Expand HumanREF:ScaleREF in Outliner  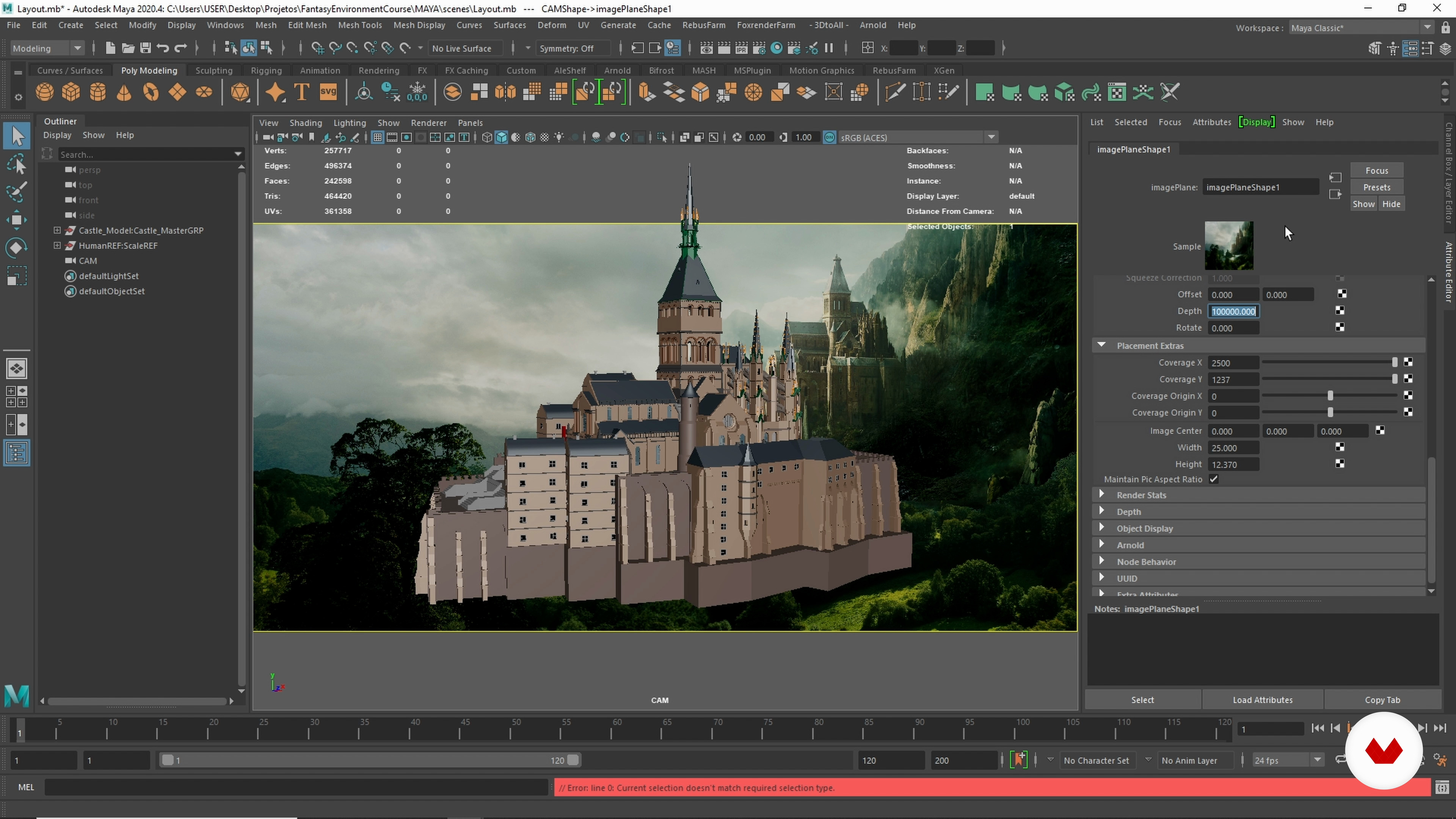[57, 245]
